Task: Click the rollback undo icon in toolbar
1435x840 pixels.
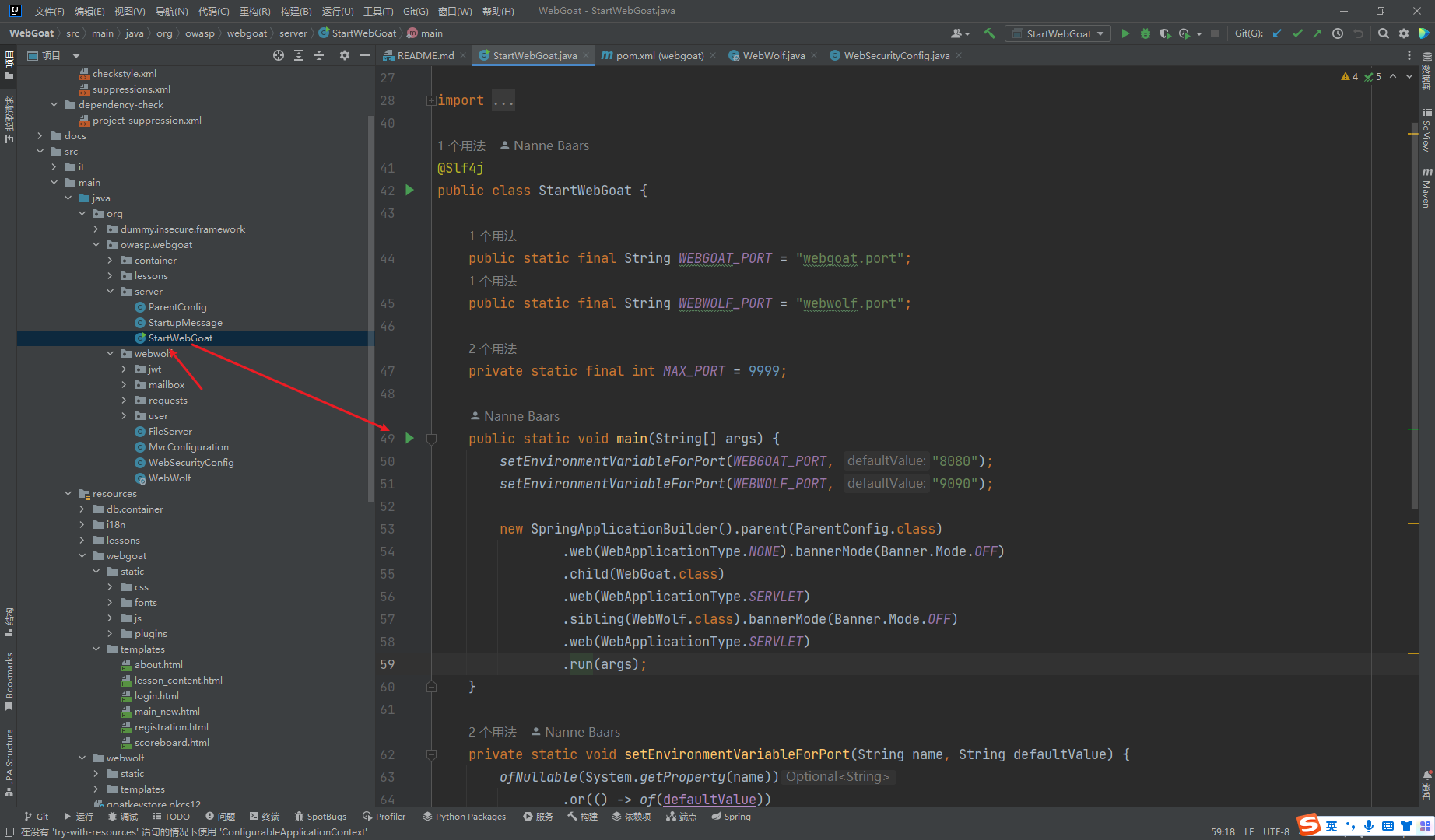Action: [x=1358, y=33]
